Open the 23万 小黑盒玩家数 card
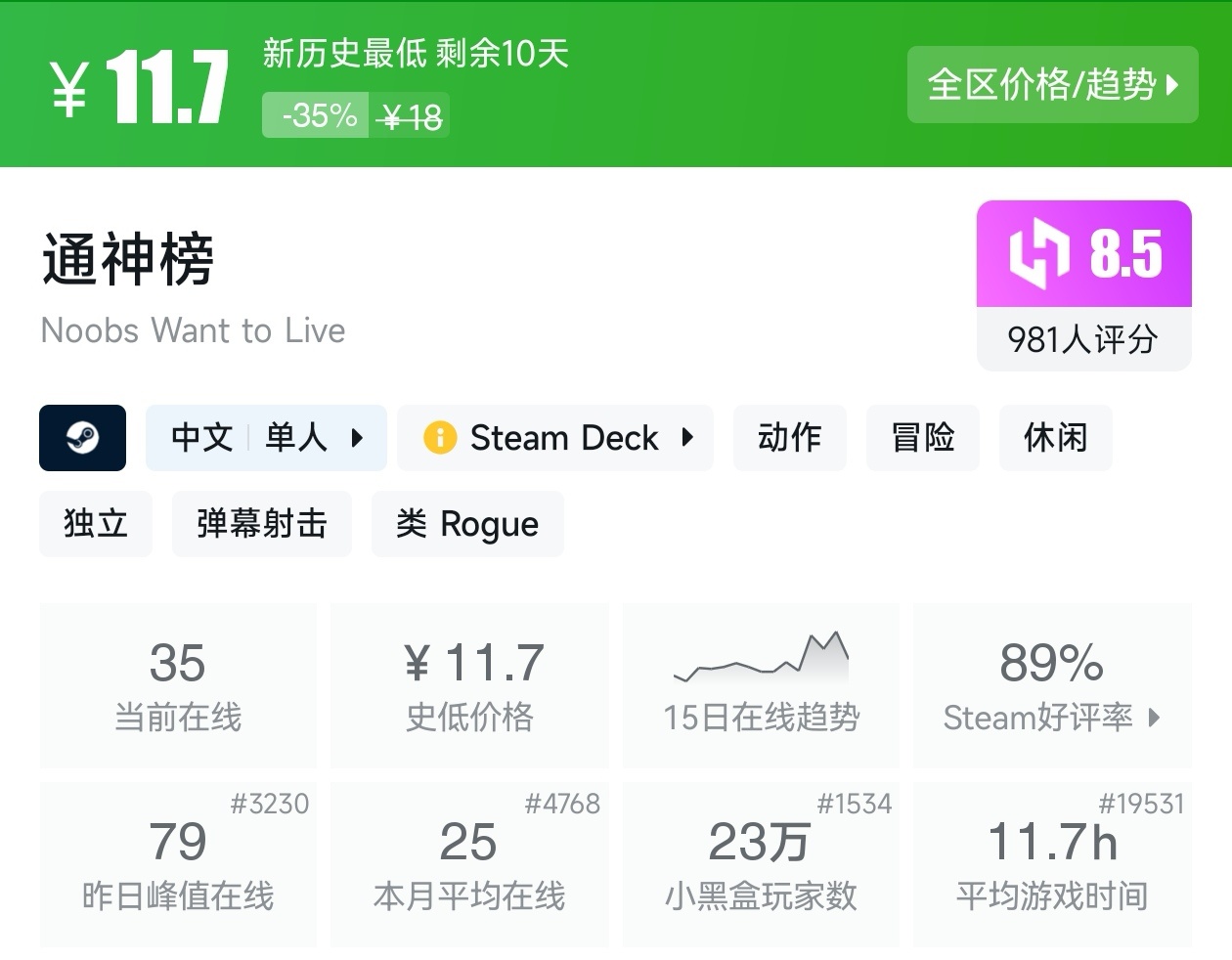The image size is (1232, 960). point(761,864)
